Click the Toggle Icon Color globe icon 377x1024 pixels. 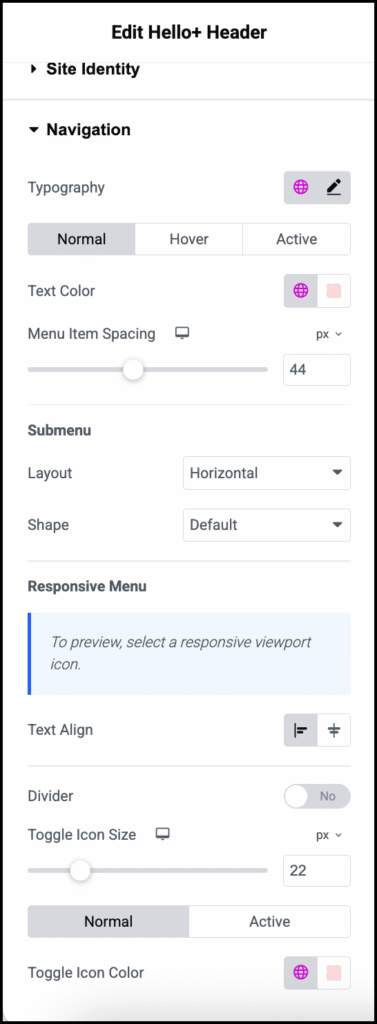[x=301, y=973]
